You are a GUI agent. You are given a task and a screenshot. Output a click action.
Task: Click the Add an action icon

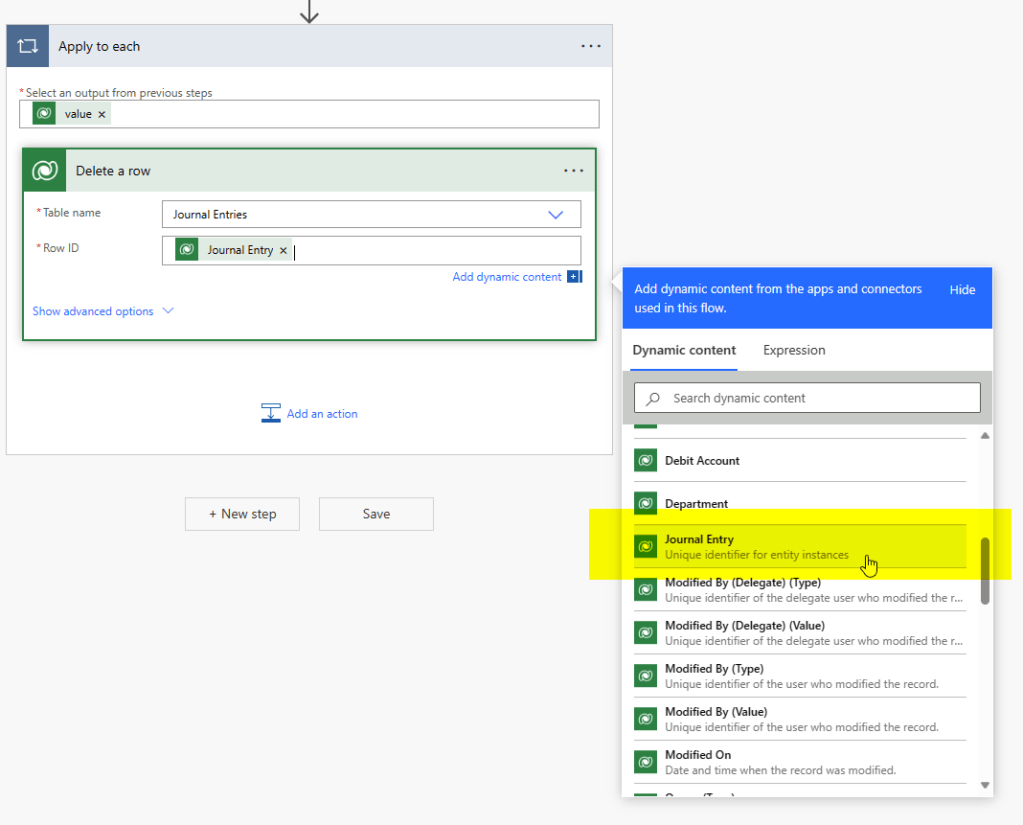click(271, 413)
